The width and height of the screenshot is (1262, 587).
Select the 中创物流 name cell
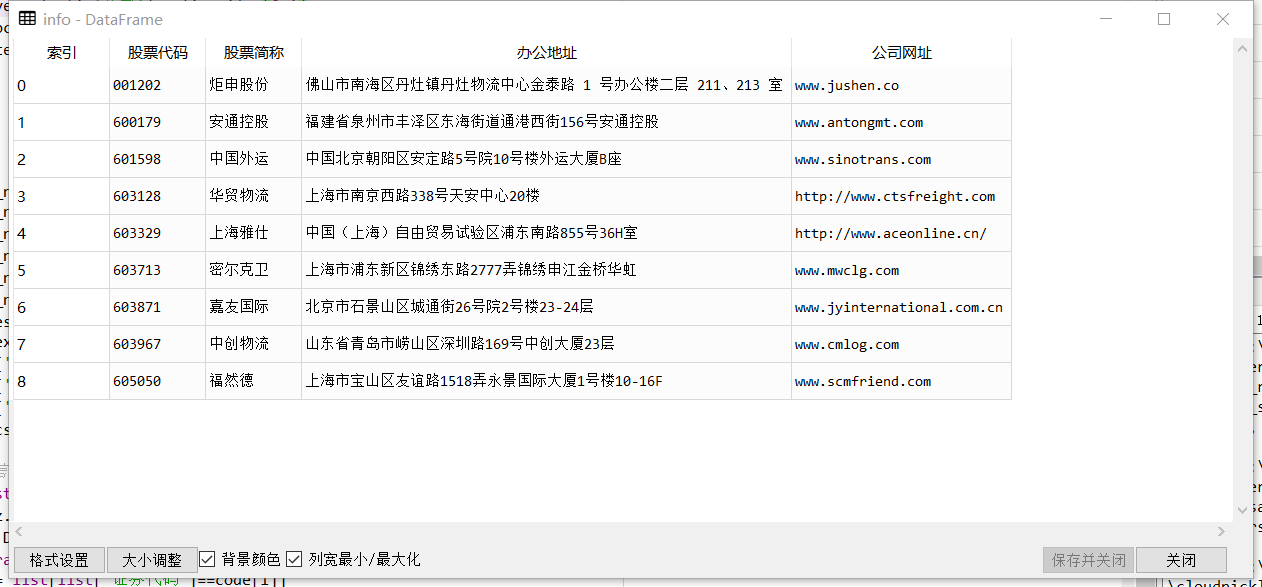pyautogui.click(x=254, y=345)
